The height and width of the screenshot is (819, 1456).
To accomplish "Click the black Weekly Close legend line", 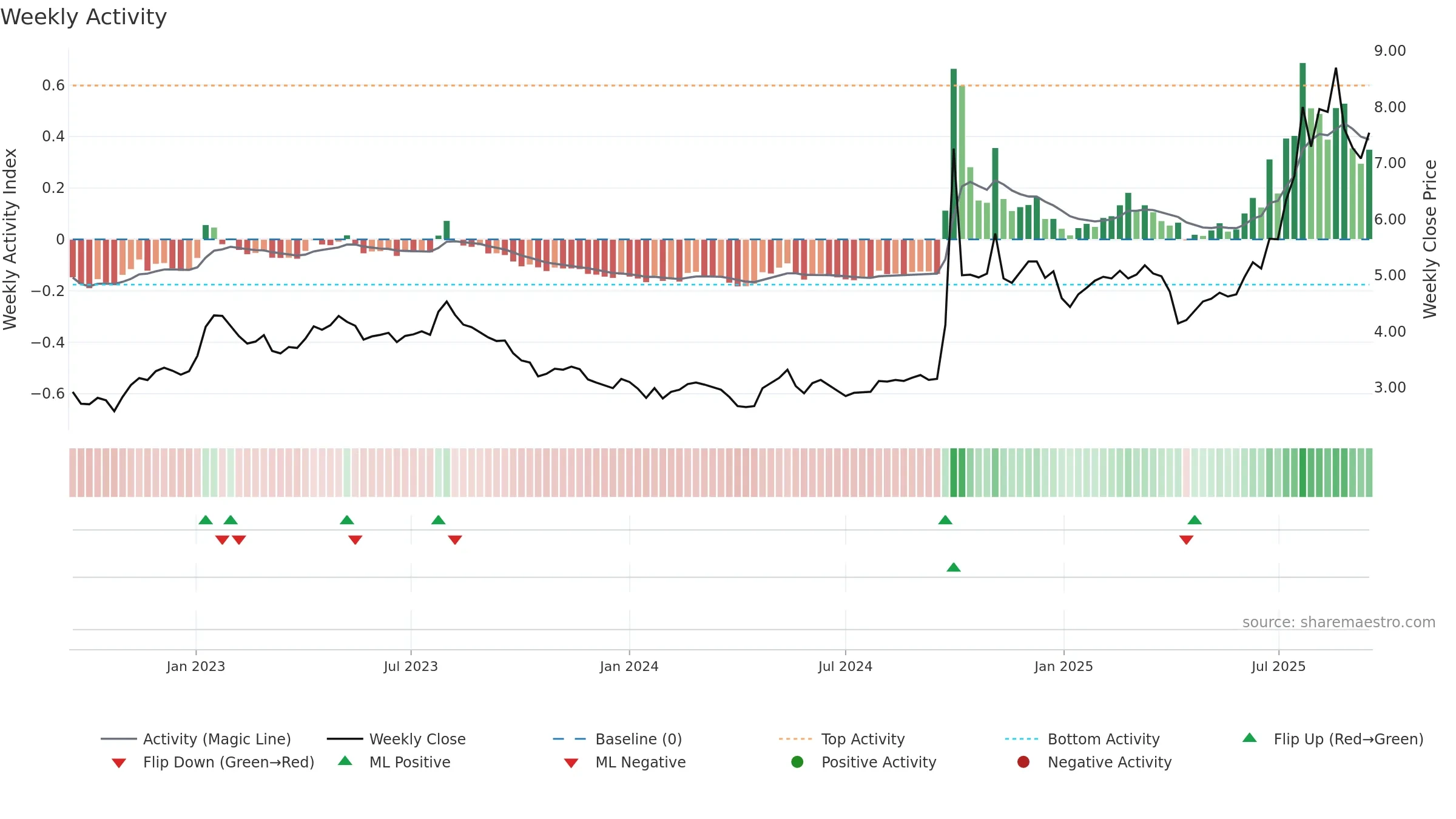I will click(x=345, y=739).
